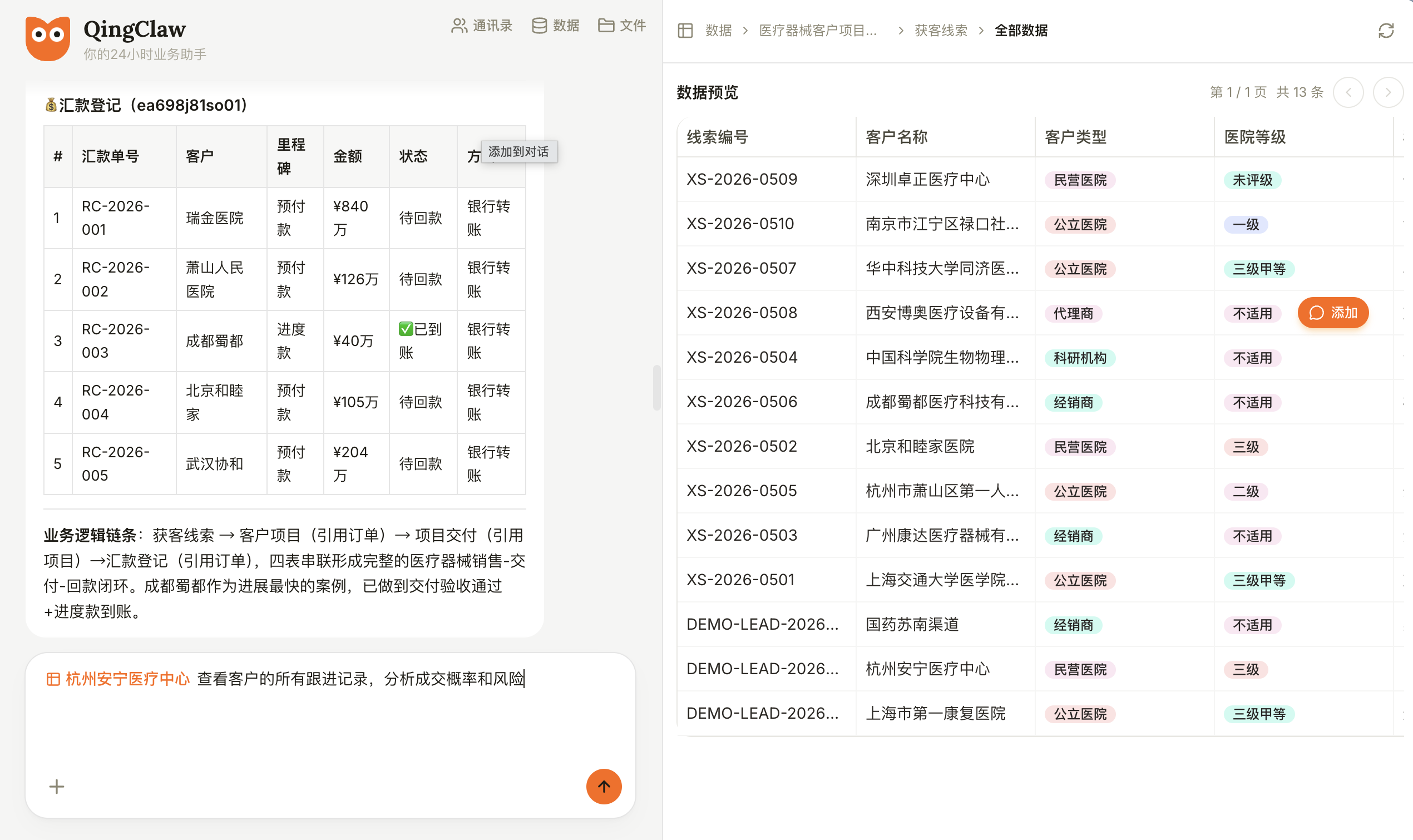
Task: Select row XS-2026-0502
Action: pyautogui.click(x=1040, y=447)
